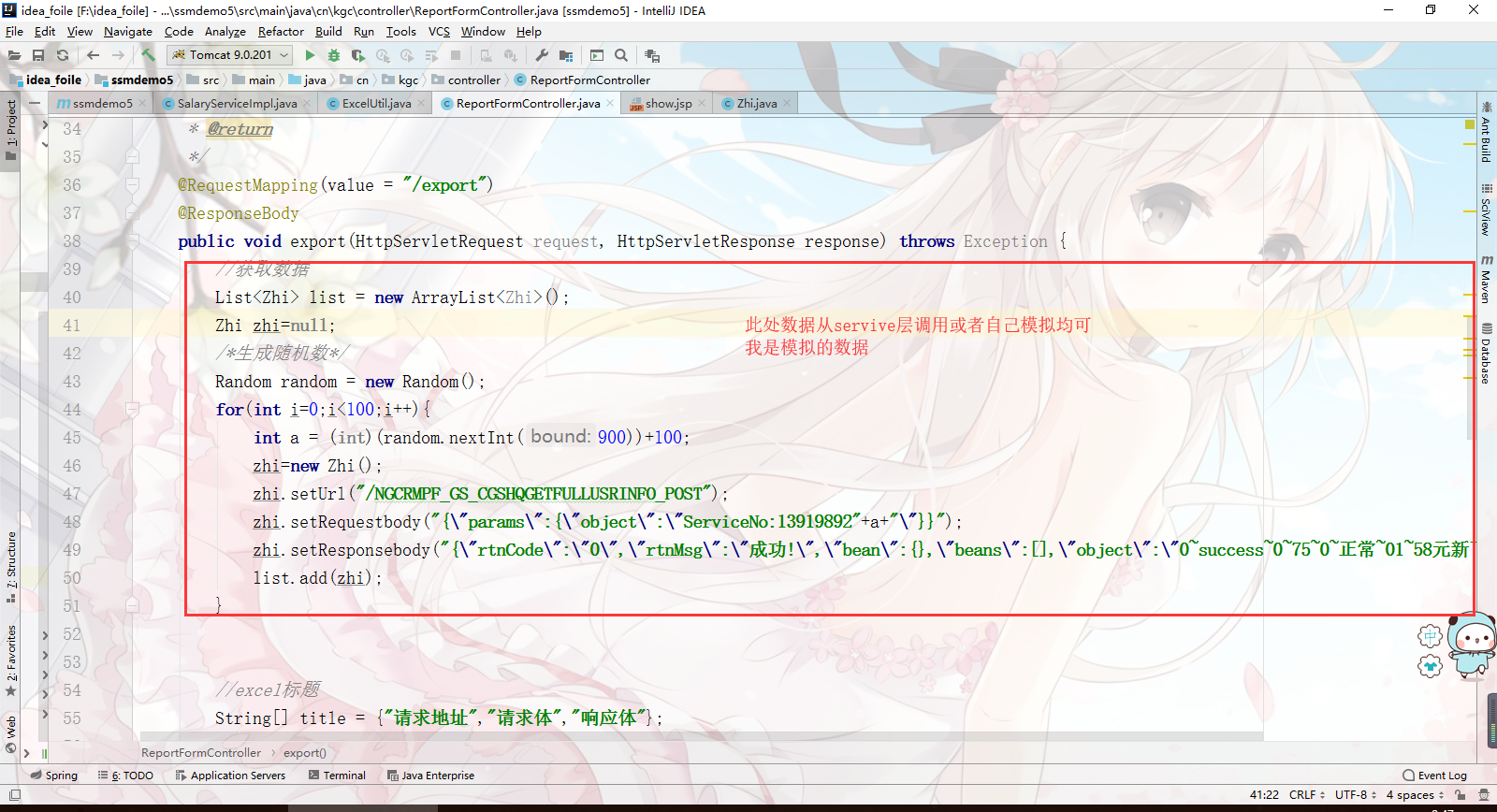Click the 41:22 cursor position indicator
1497x812 pixels.
click(x=1264, y=795)
